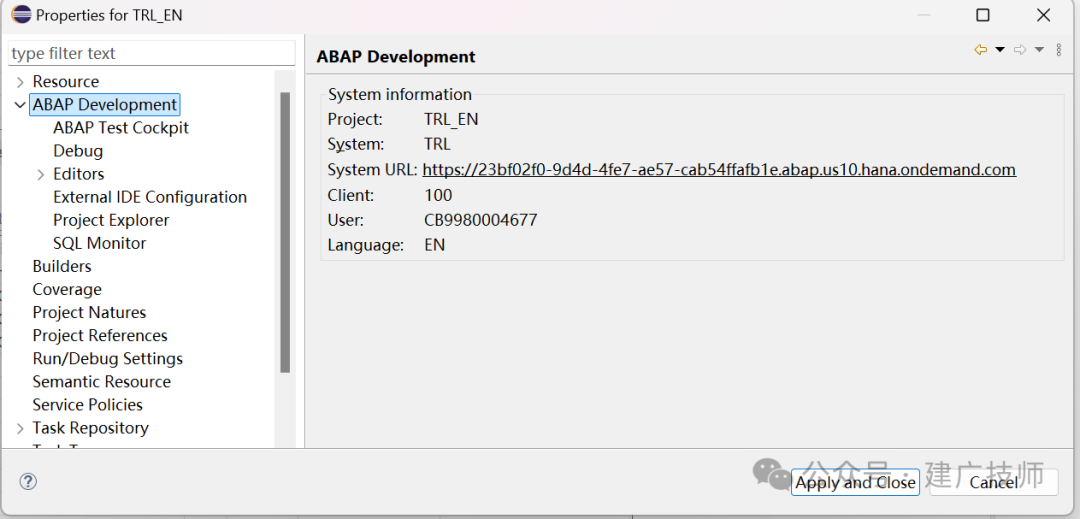Select Service Policies in the tree
This screenshot has height=519, width=1080.
coord(87,405)
